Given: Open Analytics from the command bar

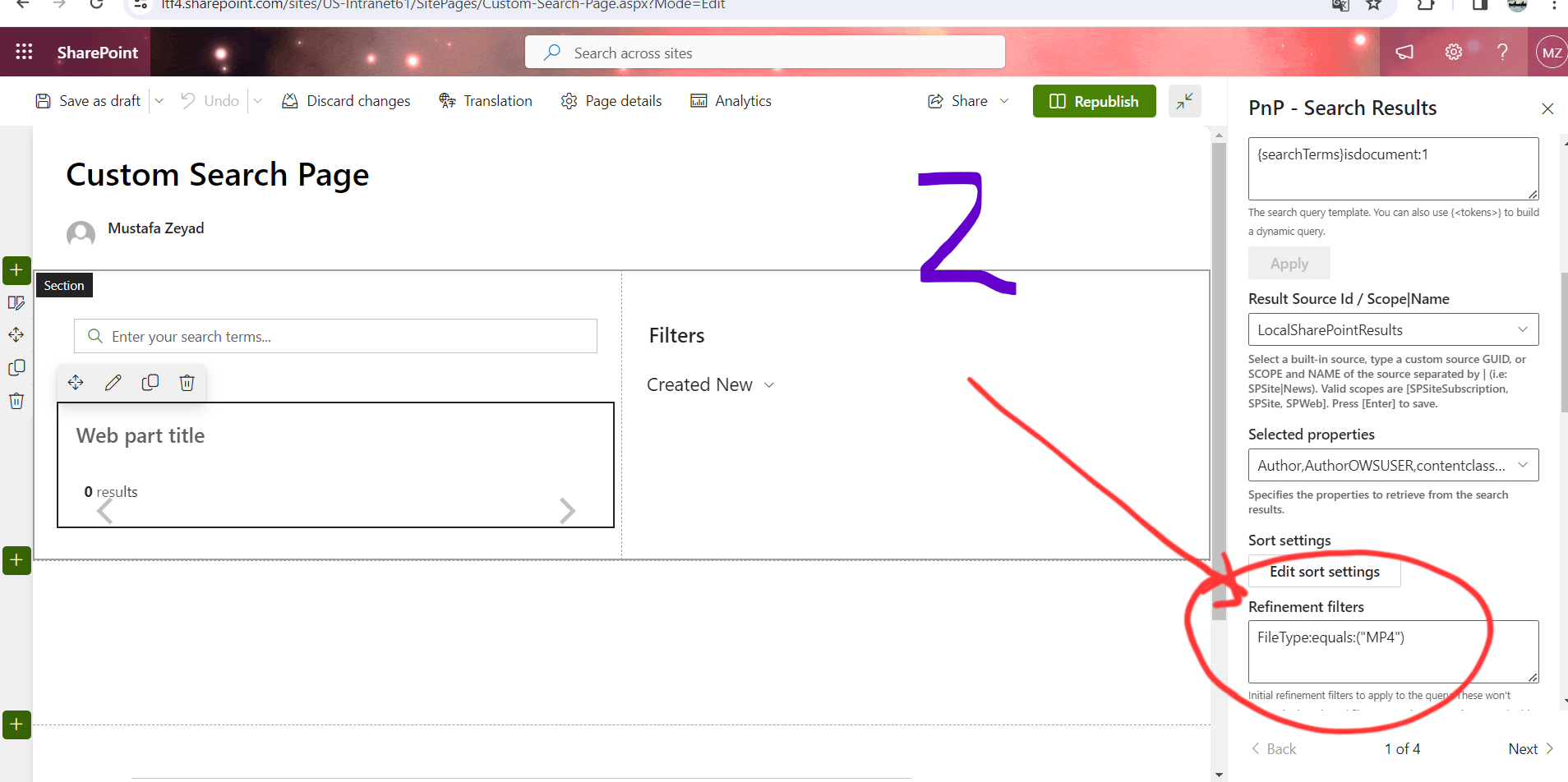Looking at the screenshot, I should click(x=731, y=101).
